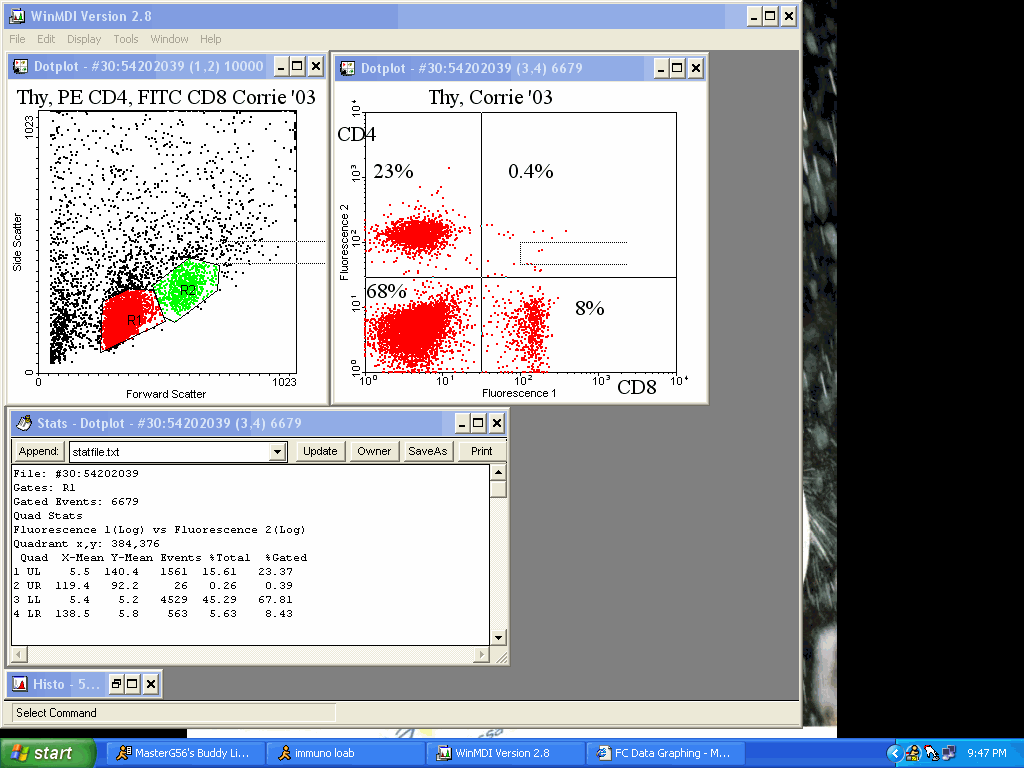Click the Forward/Side Scatter dotplot window icon

[x=20, y=67]
